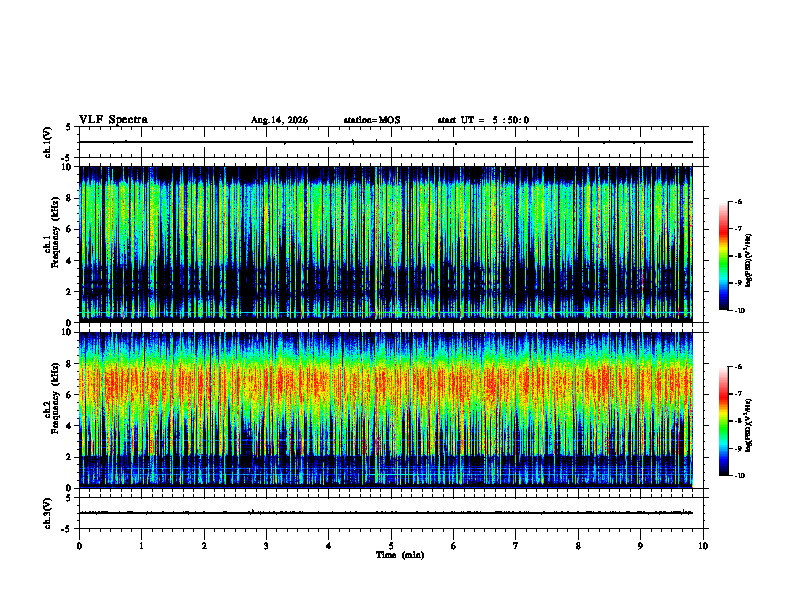Click the ch.2 PSD color scale bar
This screenshot has height=612, width=792.
(724, 421)
